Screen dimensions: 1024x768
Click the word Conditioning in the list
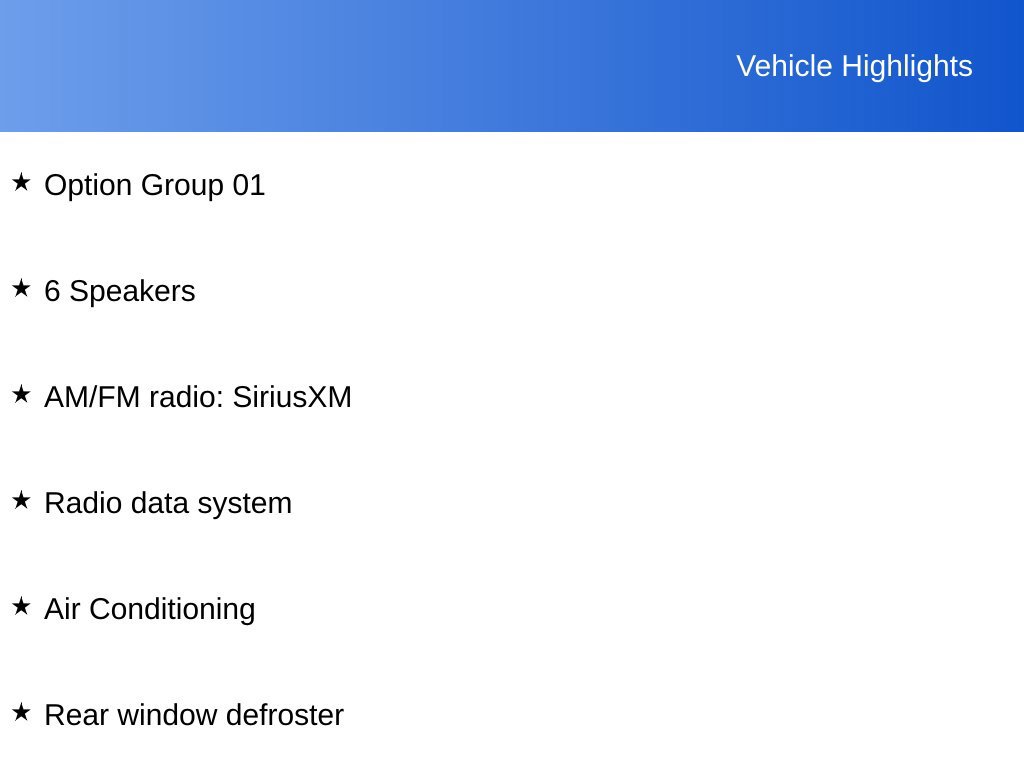tap(172, 609)
